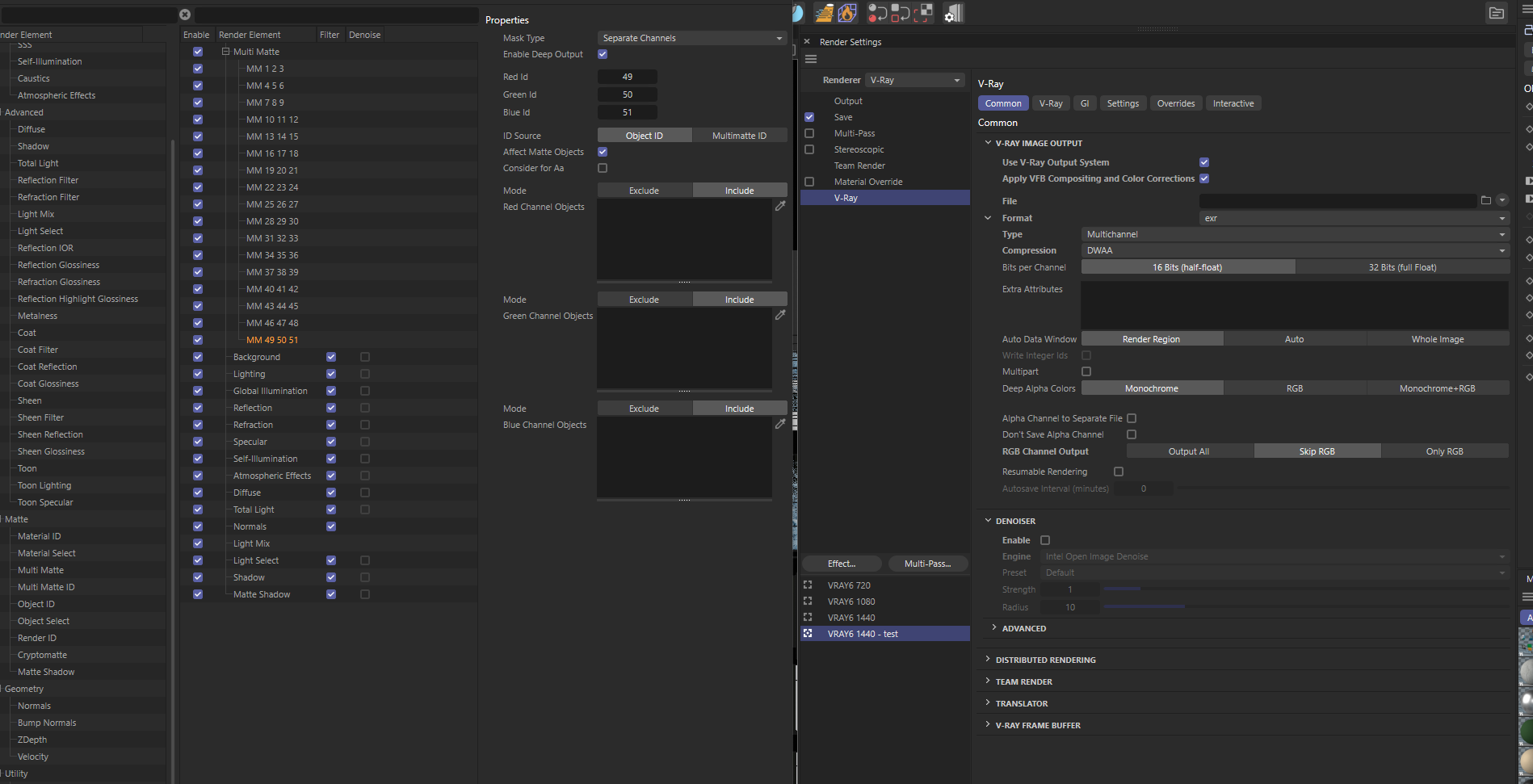Enable Resumable Rendering checkbox
The height and width of the screenshot is (784, 1533).
1119,472
